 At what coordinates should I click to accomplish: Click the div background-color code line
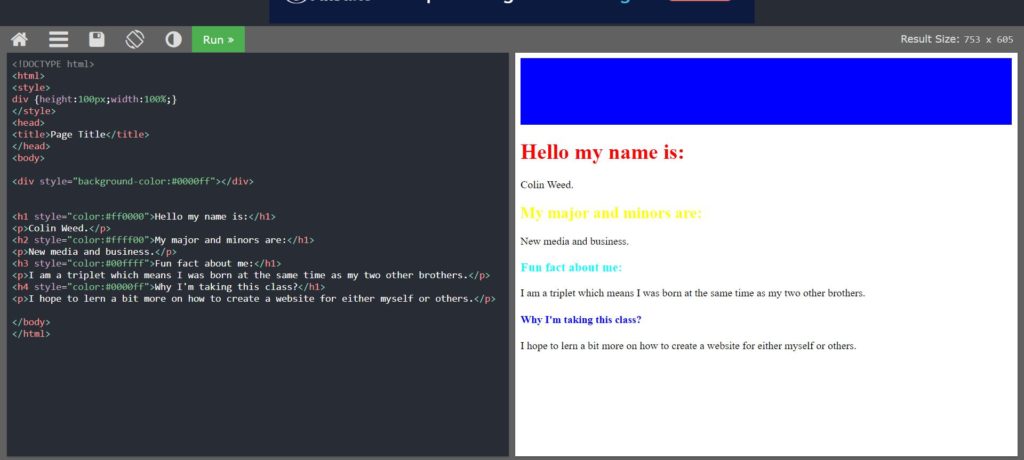(132, 181)
